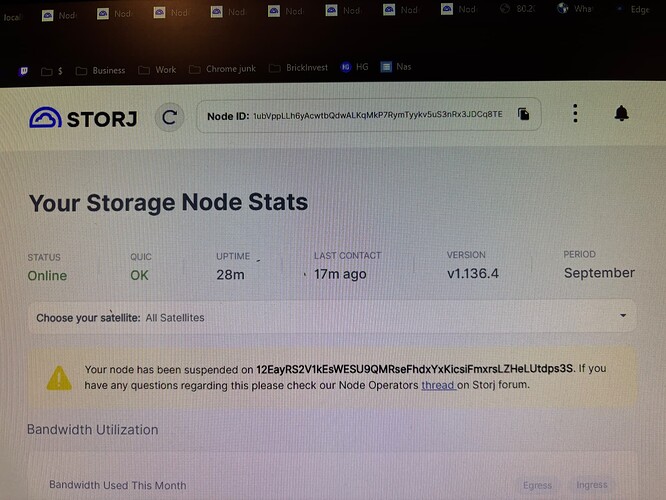Click the Storj logo
666x500 pixels.
tap(86, 118)
